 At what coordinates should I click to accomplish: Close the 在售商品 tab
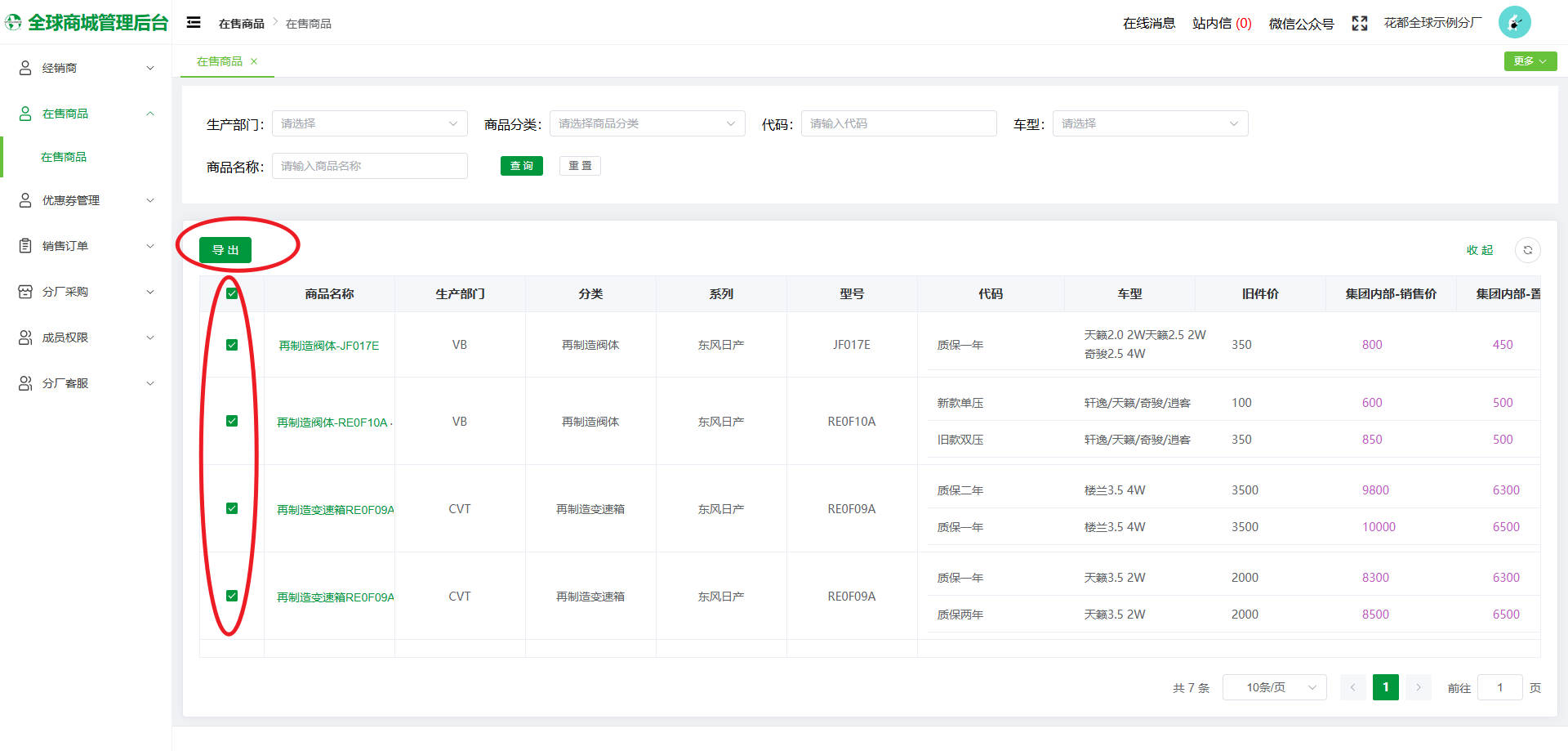pos(254,61)
